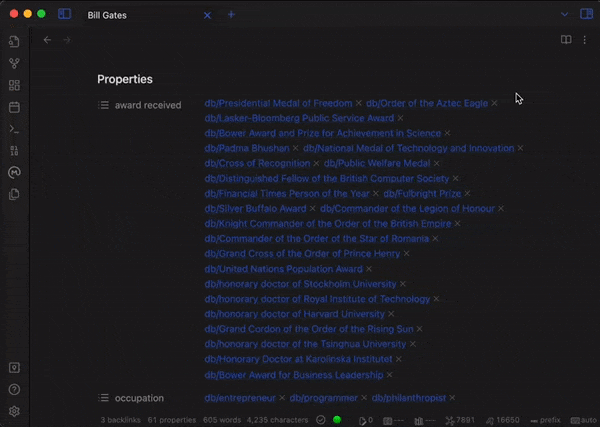
Task: Click the circled M ribbon icon
Action: [14, 173]
